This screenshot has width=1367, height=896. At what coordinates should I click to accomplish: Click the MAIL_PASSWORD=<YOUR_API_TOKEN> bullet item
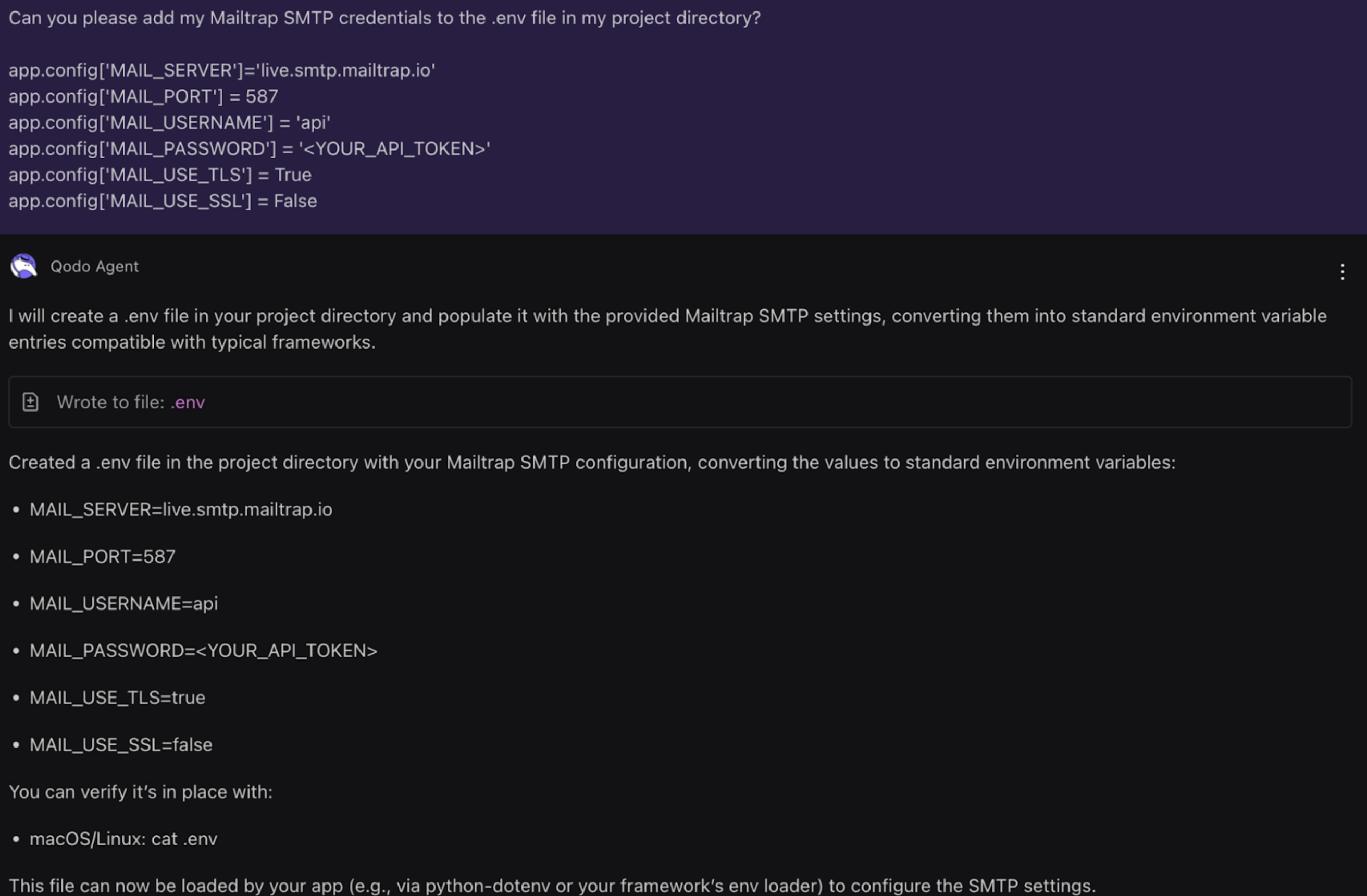point(203,651)
